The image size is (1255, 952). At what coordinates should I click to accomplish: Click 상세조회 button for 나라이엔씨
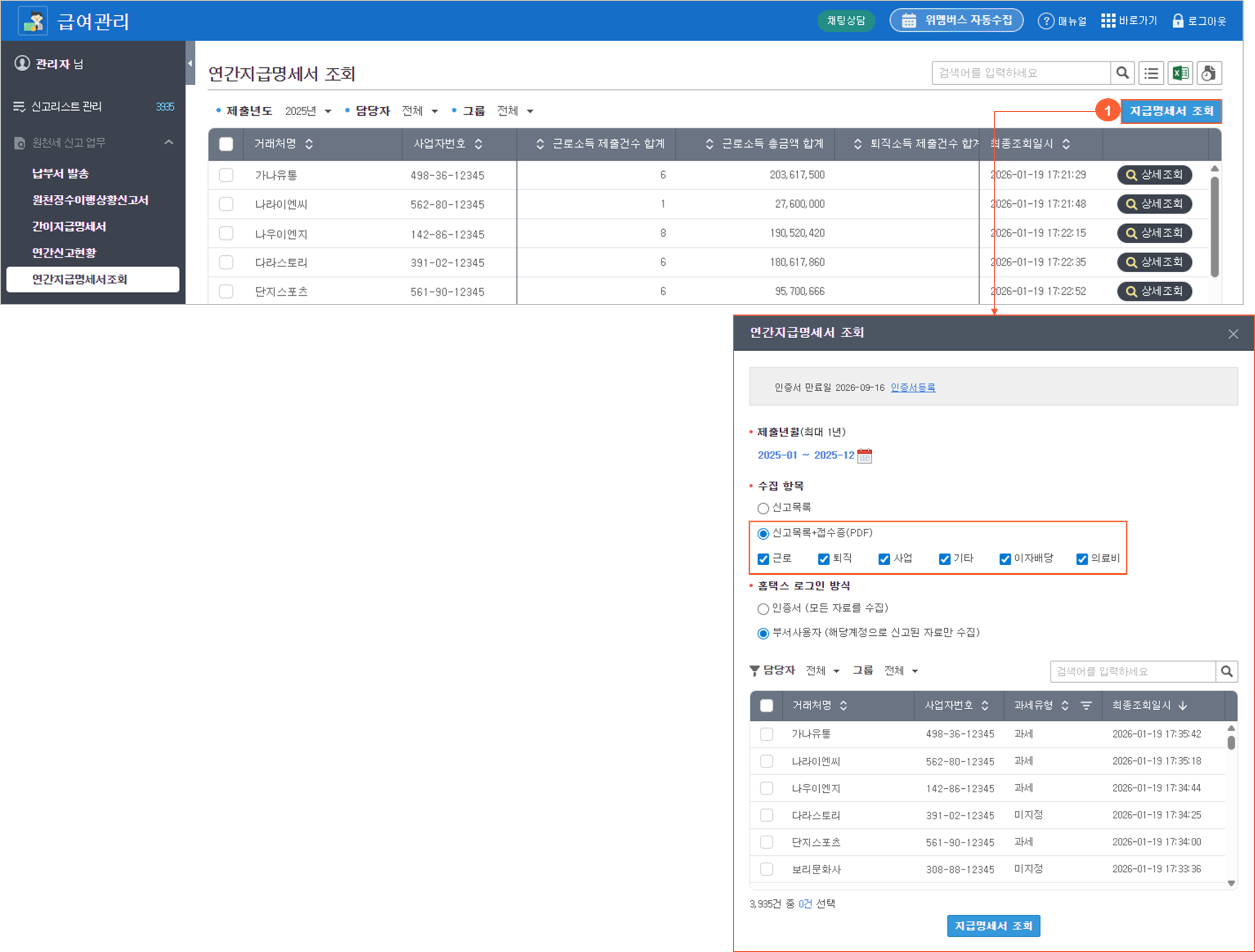pos(1154,204)
